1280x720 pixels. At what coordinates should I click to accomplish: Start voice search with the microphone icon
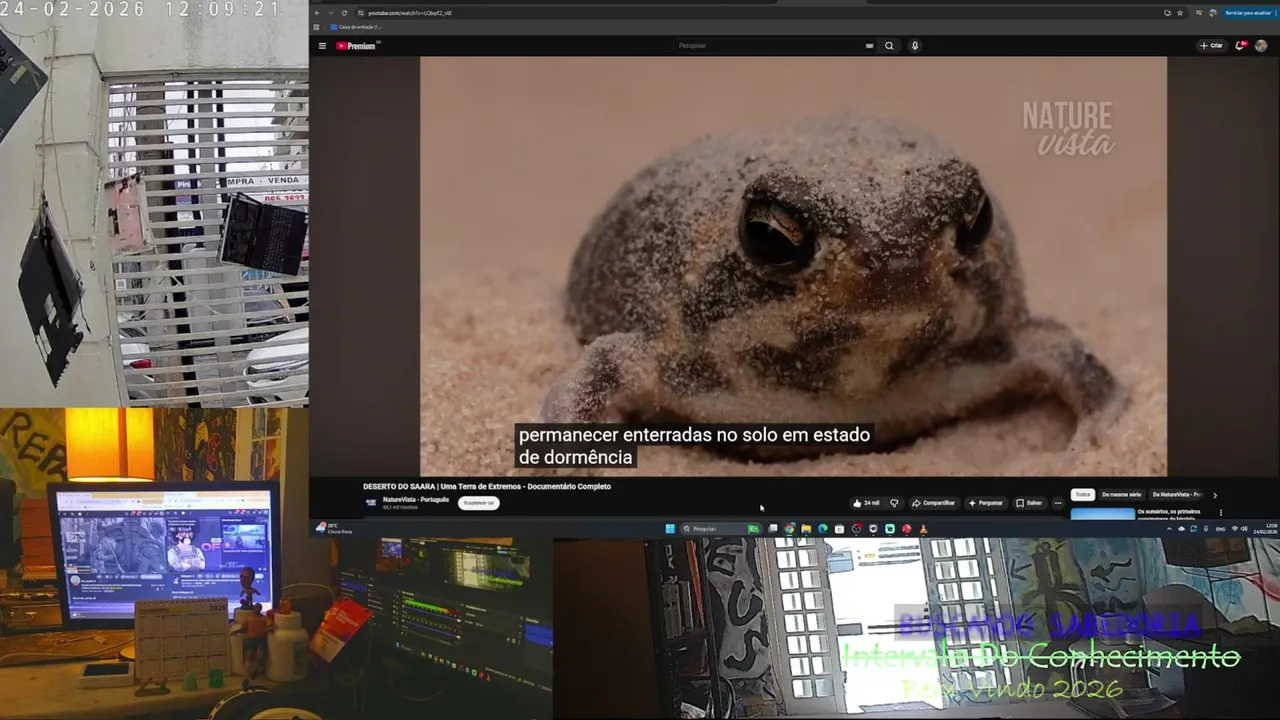(x=914, y=46)
